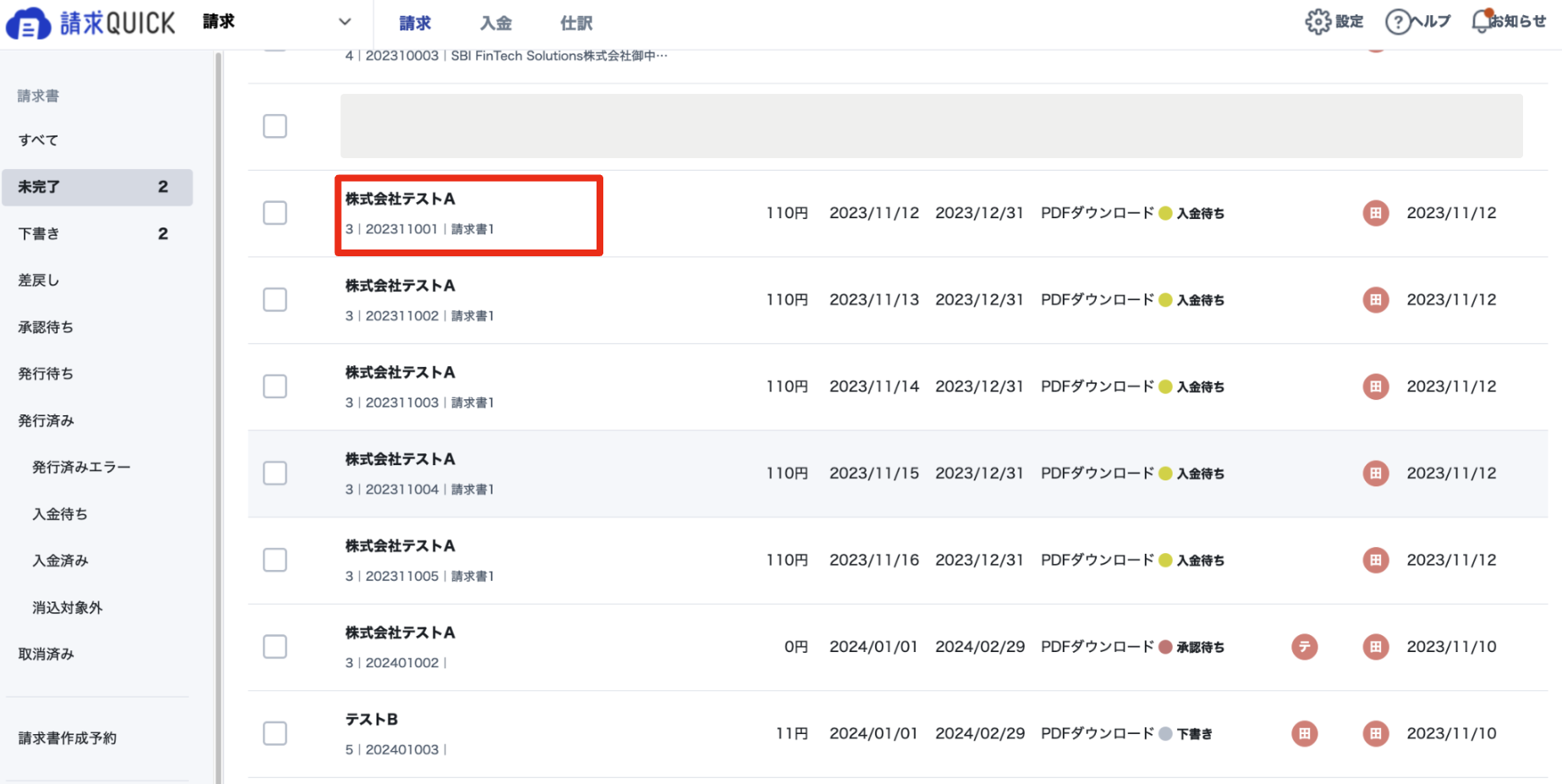Viewport: 1562px width, 784px height.
Task: Click the 2024/02/29 due date in 202401002 row
Action: point(980,647)
